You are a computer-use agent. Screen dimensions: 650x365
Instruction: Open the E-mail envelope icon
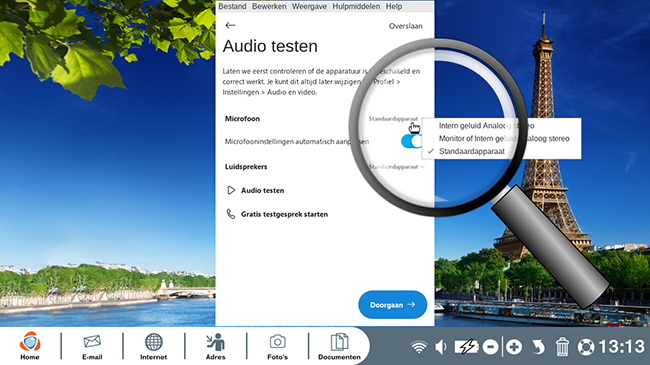(x=92, y=346)
